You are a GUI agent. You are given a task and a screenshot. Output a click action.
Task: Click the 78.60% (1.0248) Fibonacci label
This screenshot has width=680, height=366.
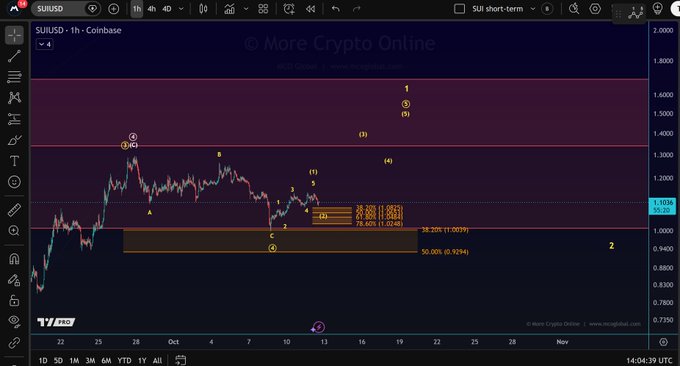(379, 224)
